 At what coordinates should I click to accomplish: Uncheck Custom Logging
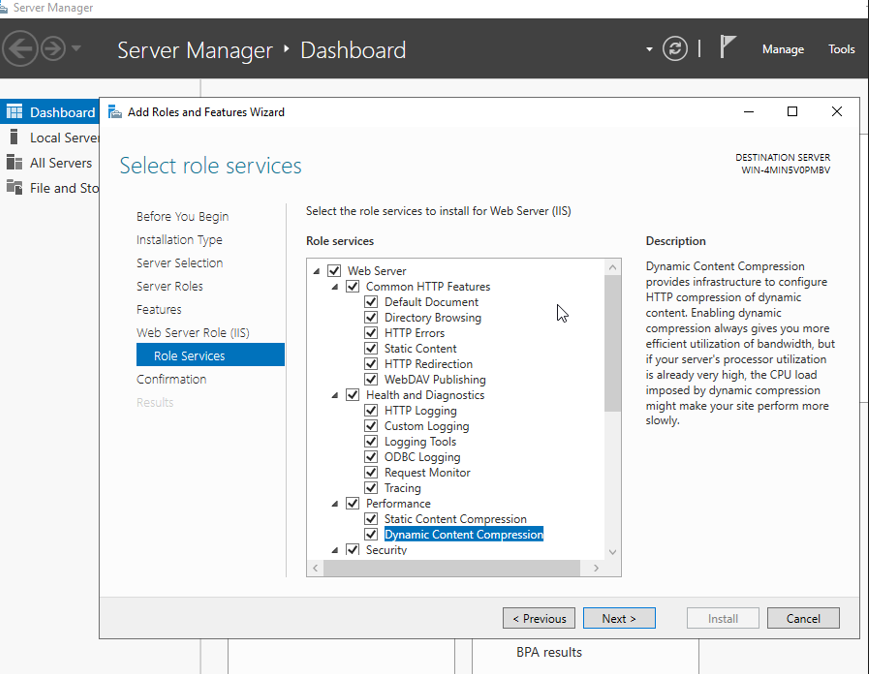(371, 426)
